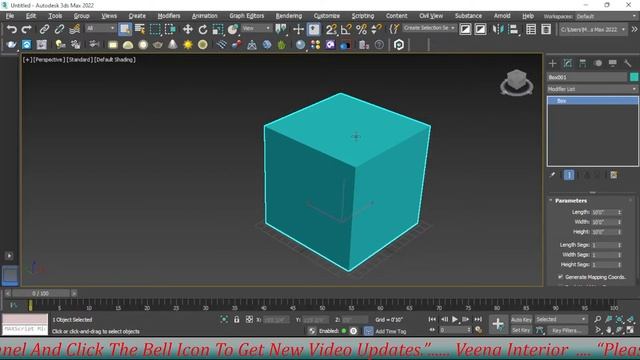Open the Modifiers menu
Viewport: 640px width, 360px height.
pyautogui.click(x=169, y=16)
